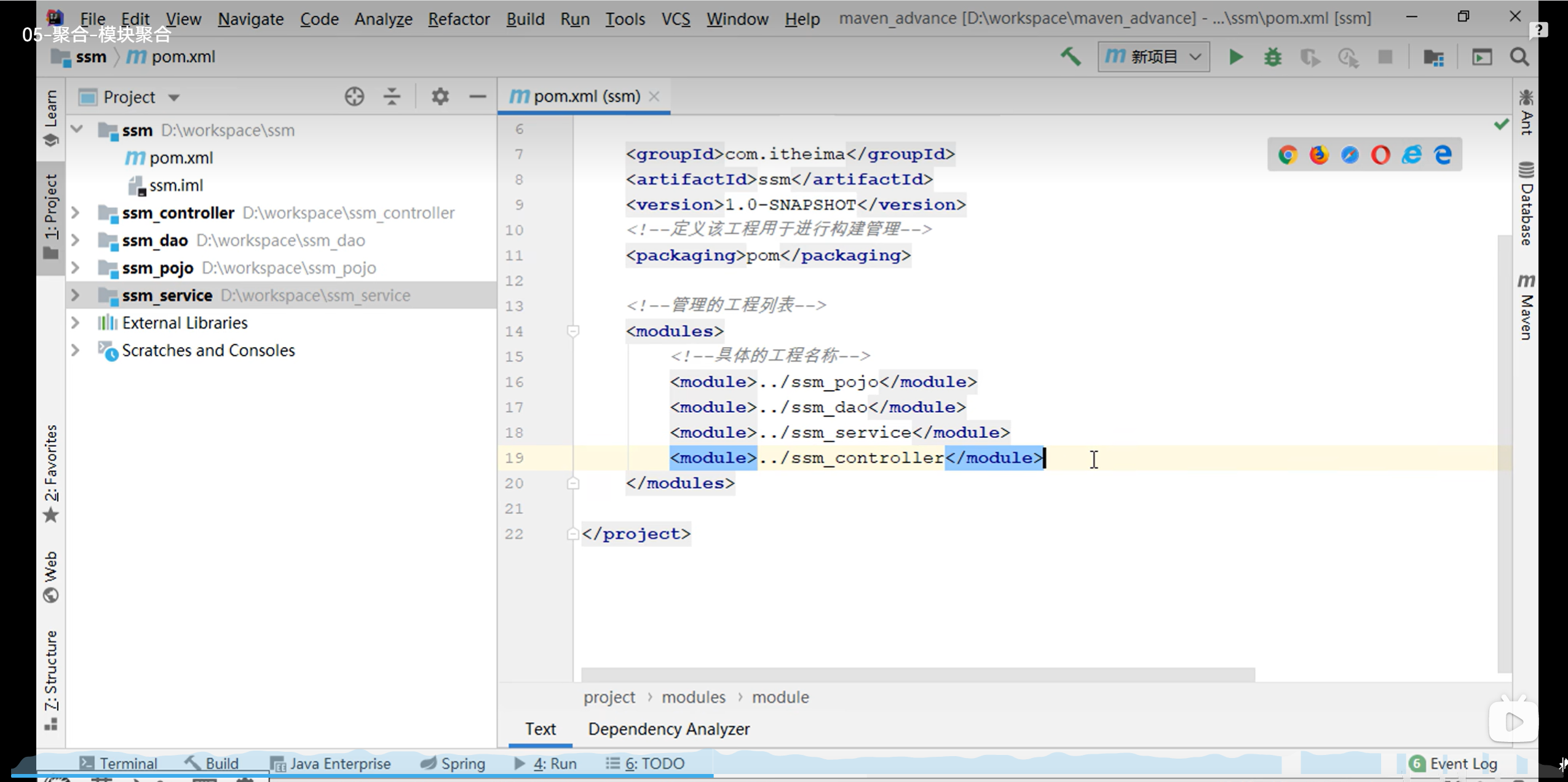Open the Terminal tool window
Viewport: 1568px width, 782px height.
click(x=119, y=764)
